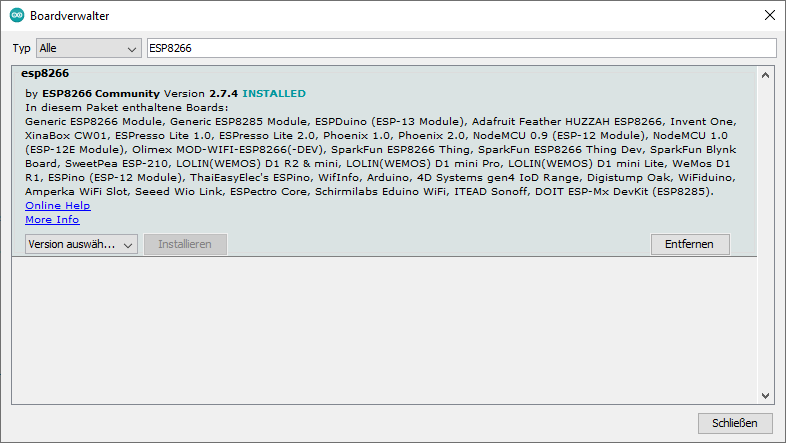Close the Boardverwalter window with X

coord(768,16)
